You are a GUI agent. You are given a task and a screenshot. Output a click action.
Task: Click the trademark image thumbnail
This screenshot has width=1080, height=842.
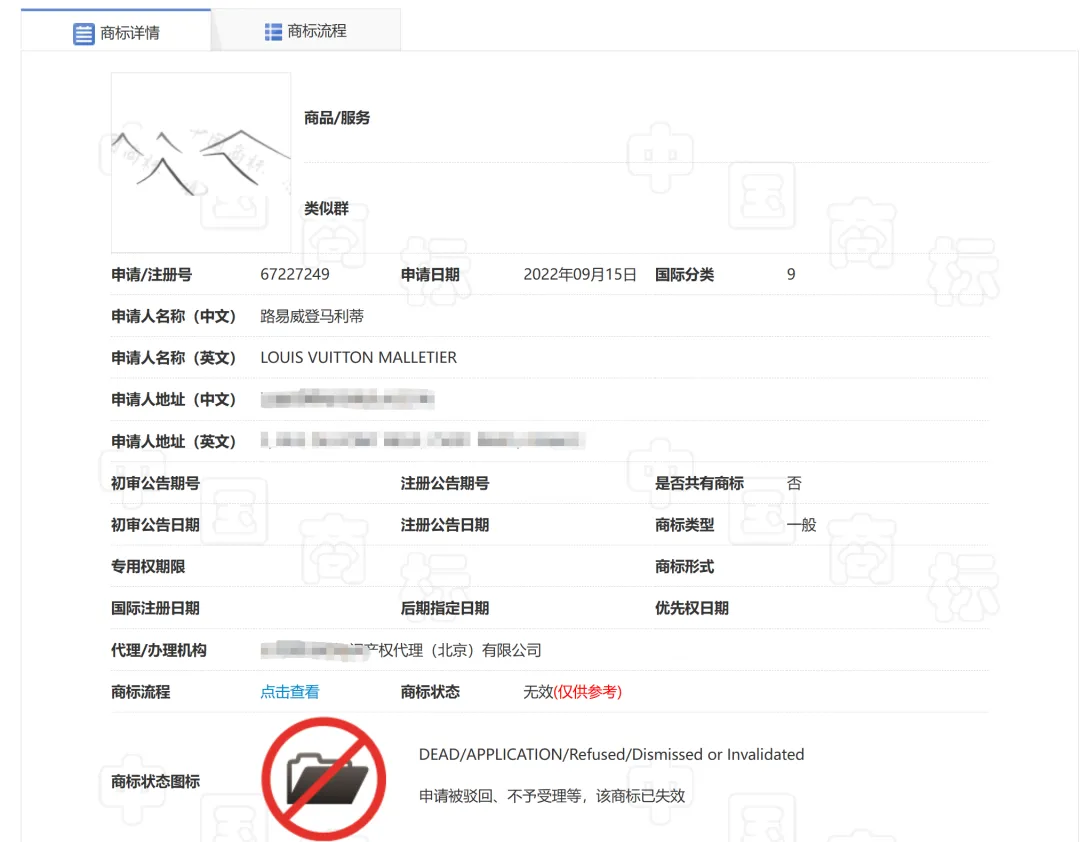(x=201, y=163)
